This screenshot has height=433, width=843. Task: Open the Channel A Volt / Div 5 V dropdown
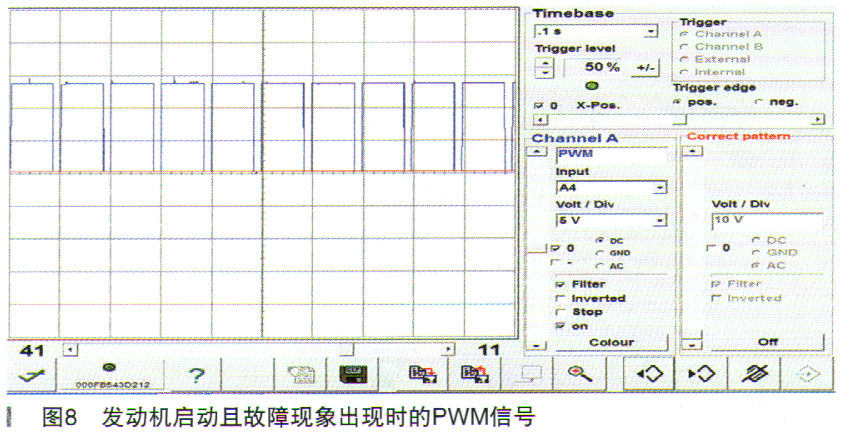[x=660, y=220]
